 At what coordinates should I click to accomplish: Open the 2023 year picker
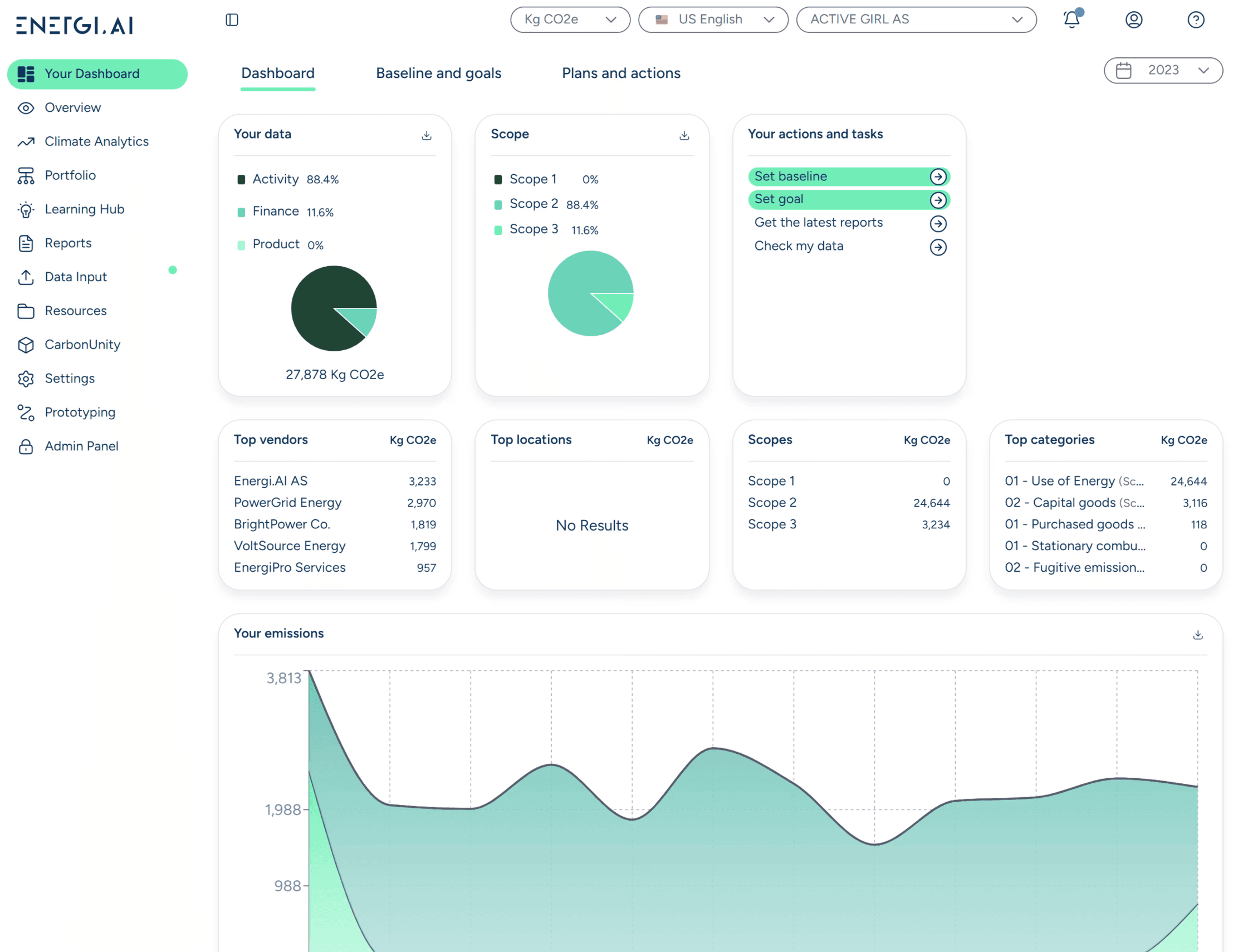1162,70
